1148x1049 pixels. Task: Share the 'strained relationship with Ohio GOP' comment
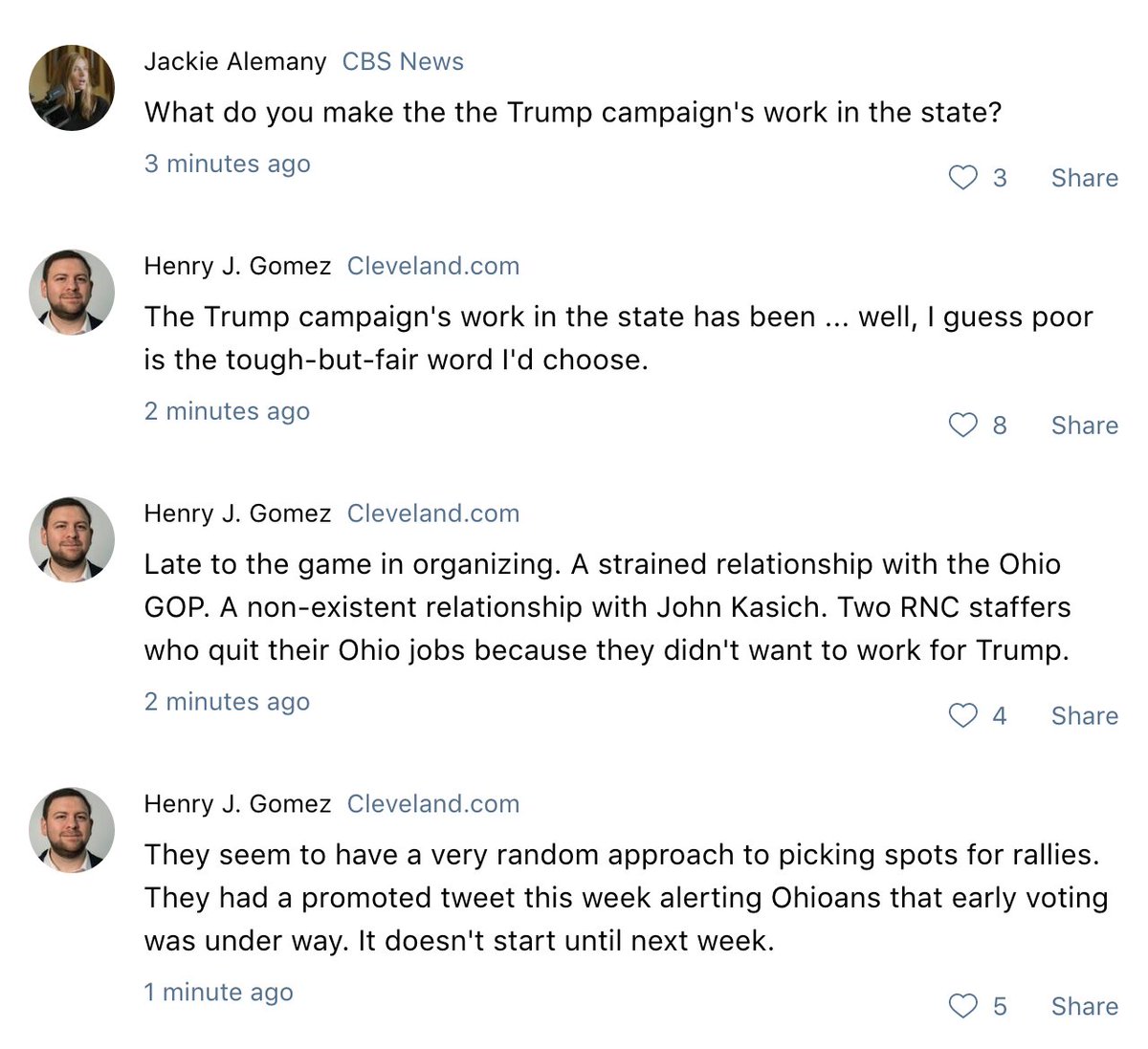coord(1084,716)
